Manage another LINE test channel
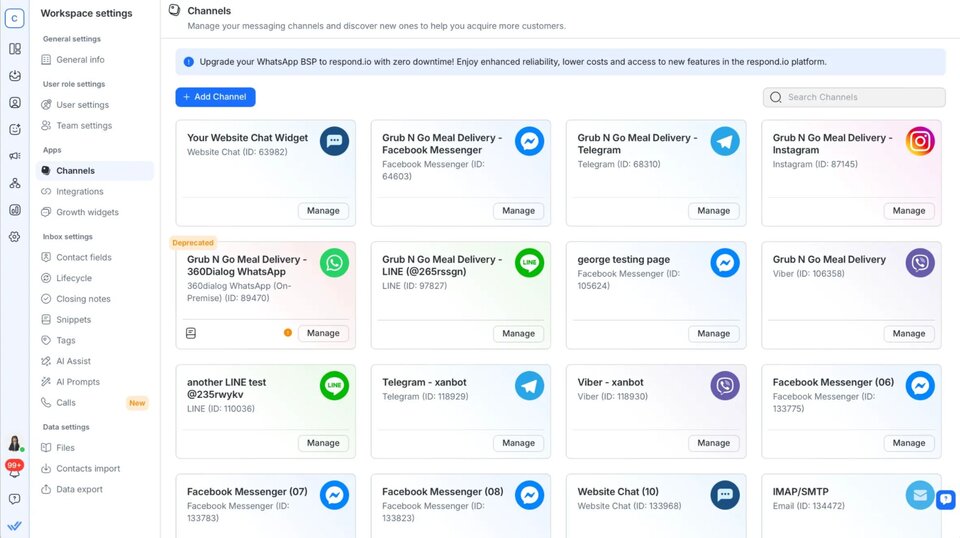This screenshot has height=538, width=960. [323, 443]
